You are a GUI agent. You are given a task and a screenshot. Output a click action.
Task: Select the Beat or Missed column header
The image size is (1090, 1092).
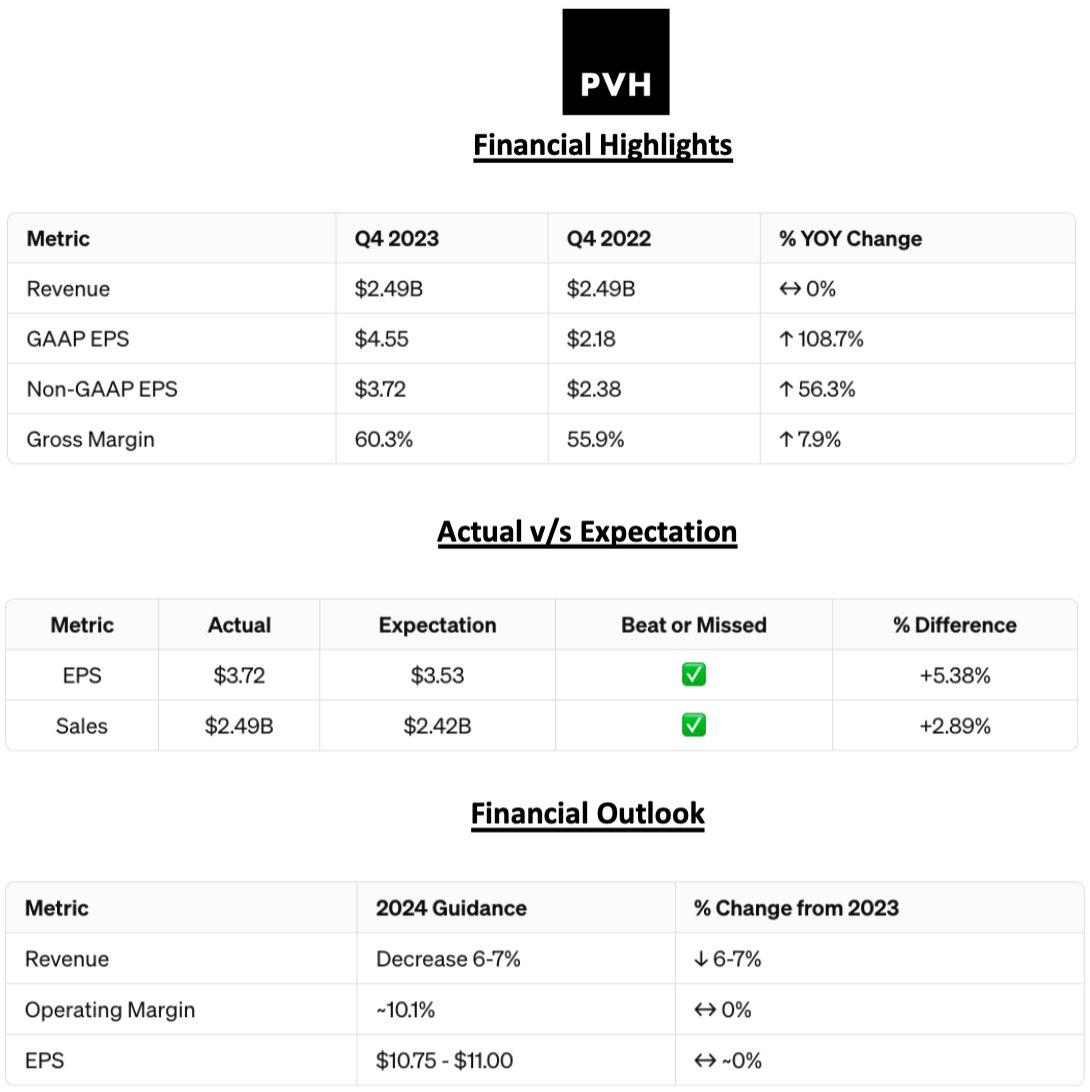tap(694, 626)
